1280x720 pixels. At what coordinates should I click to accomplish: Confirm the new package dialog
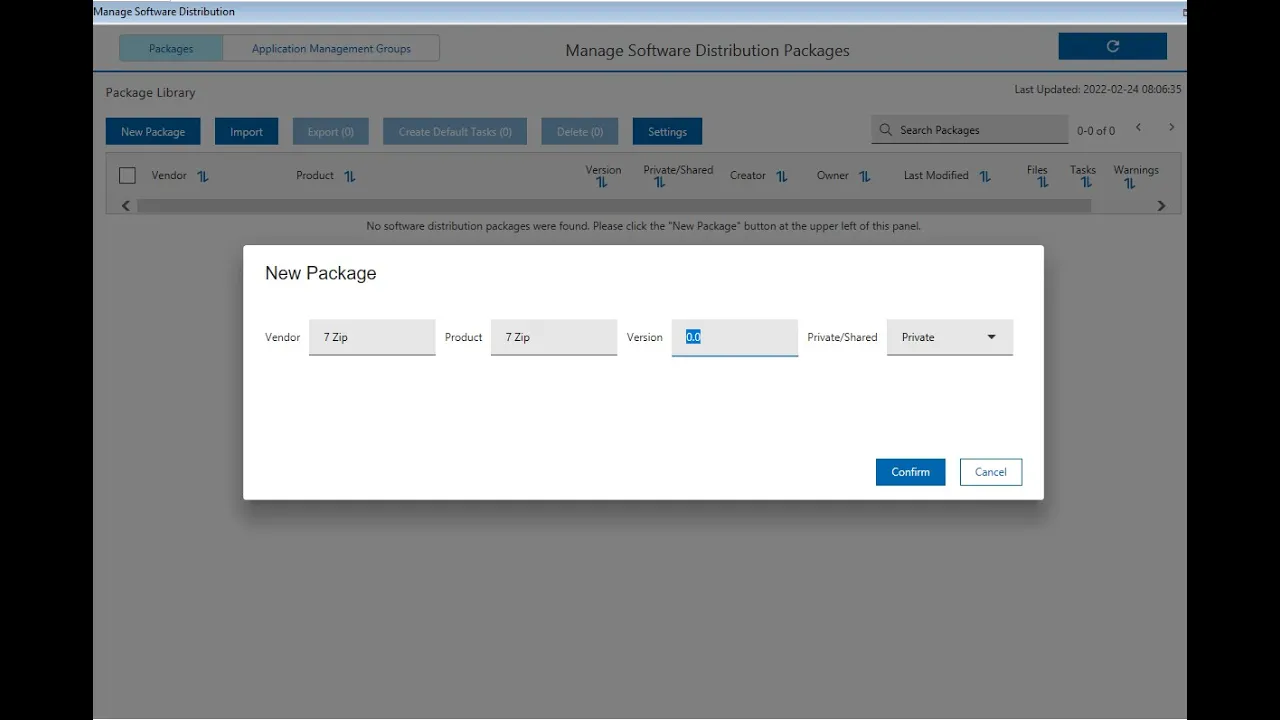[x=910, y=472]
